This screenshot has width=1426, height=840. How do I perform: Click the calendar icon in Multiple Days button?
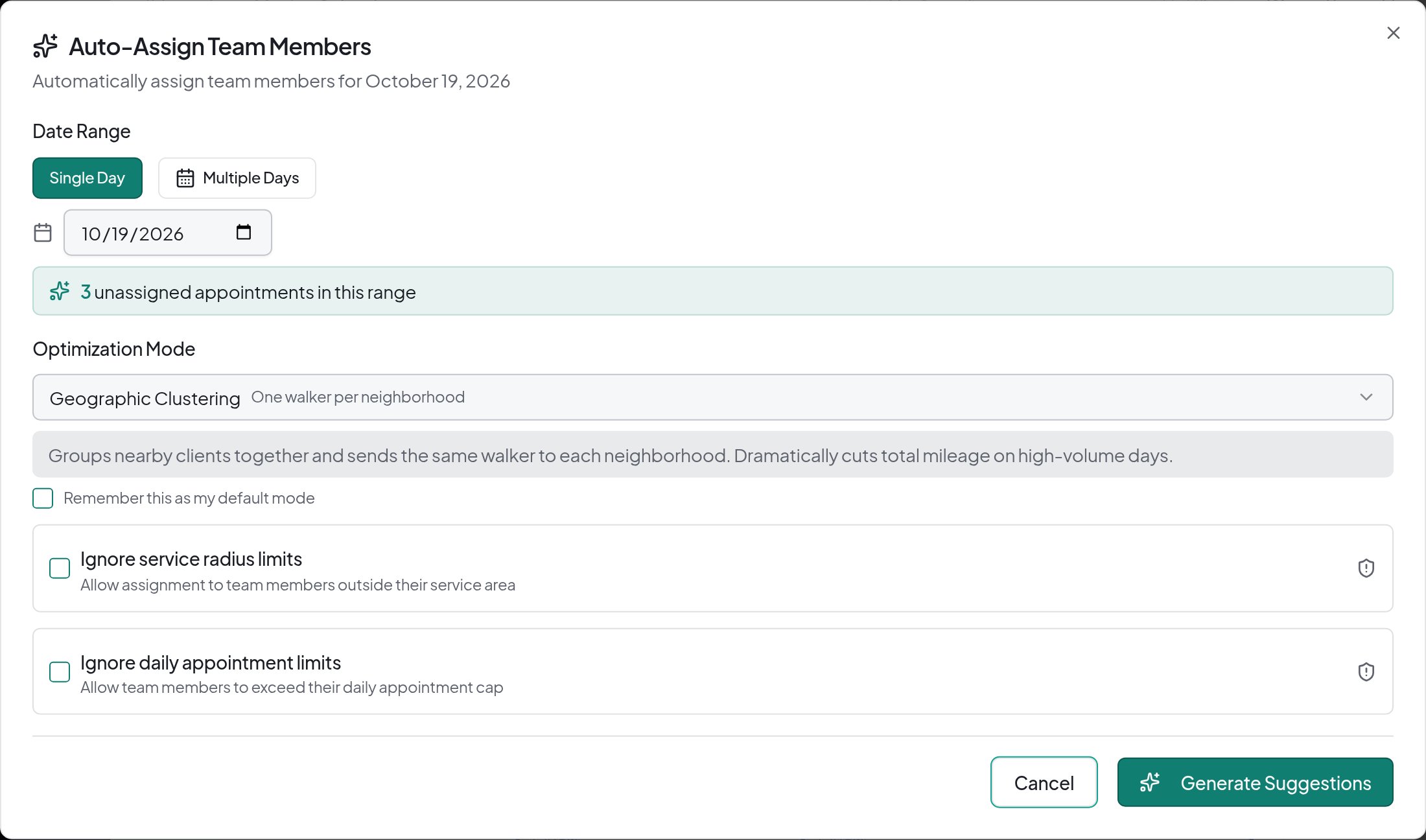[x=185, y=178]
